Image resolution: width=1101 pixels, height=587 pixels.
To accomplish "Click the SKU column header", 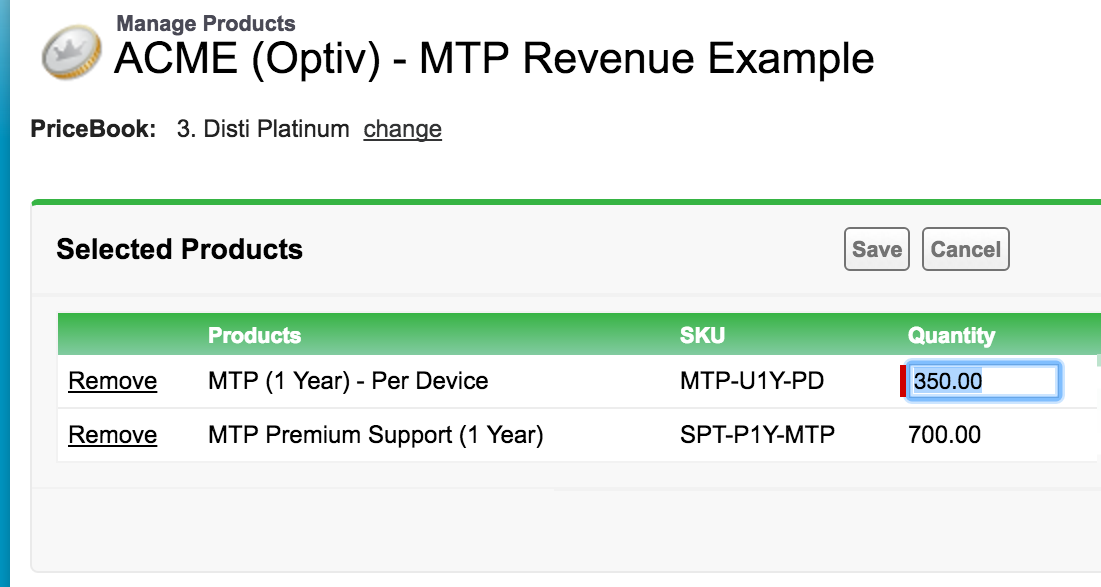I will (x=700, y=335).
